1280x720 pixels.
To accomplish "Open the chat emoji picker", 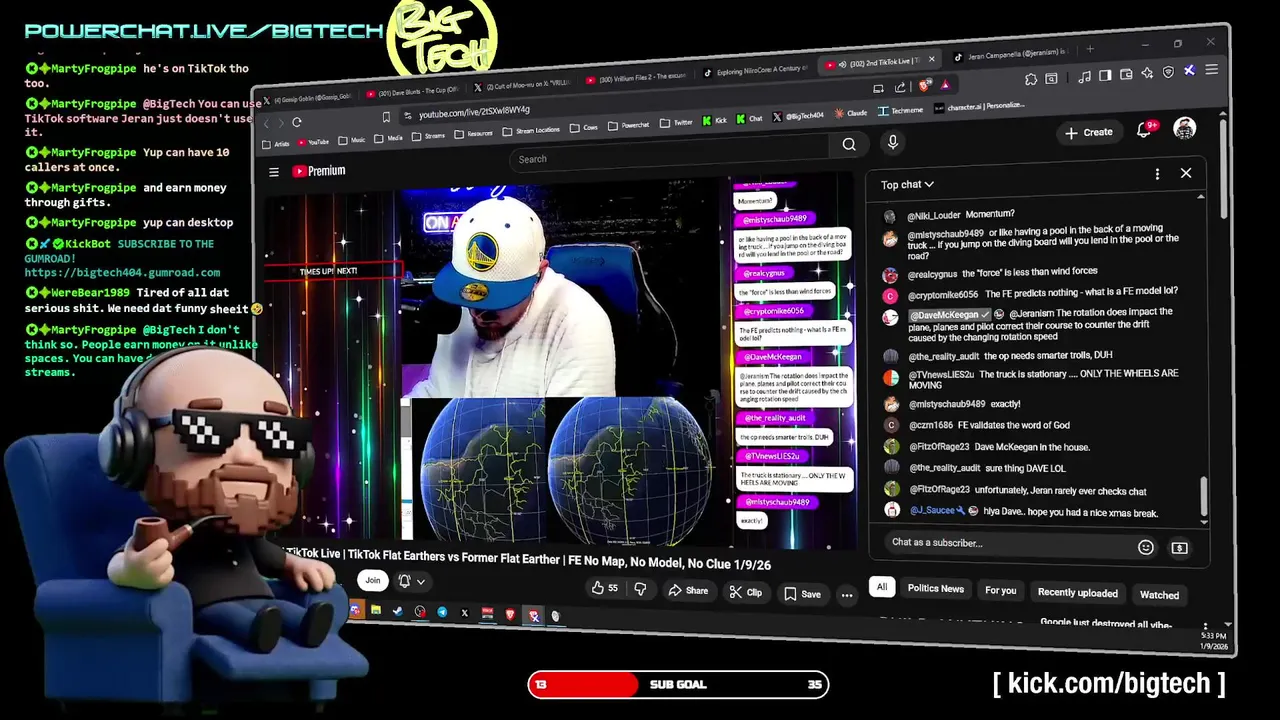I will (x=1146, y=547).
